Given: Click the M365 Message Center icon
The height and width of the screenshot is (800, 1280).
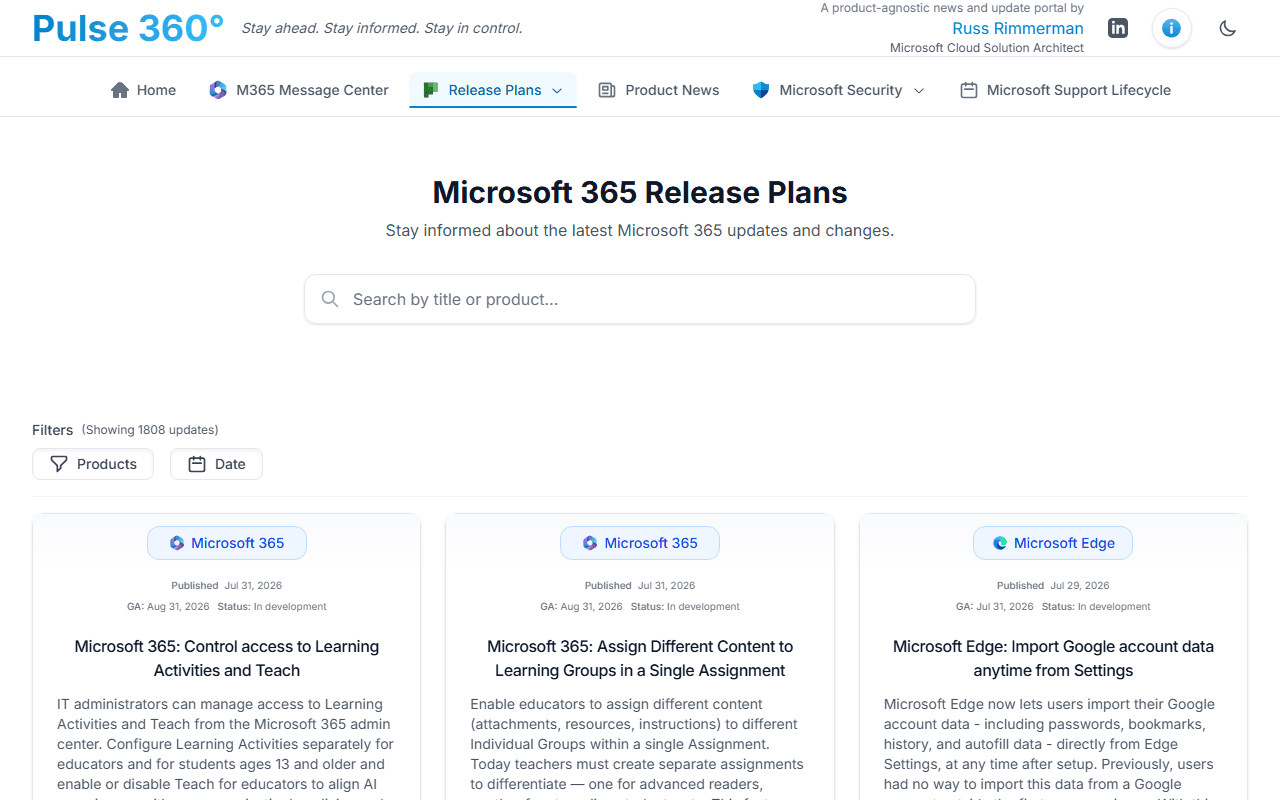Looking at the screenshot, I should pos(218,90).
